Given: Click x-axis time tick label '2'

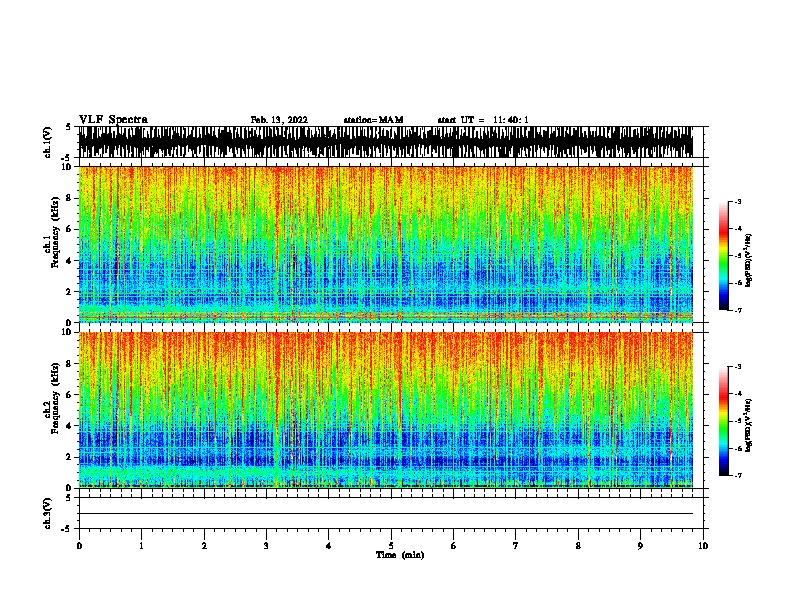Looking at the screenshot, I should point(204,546).
